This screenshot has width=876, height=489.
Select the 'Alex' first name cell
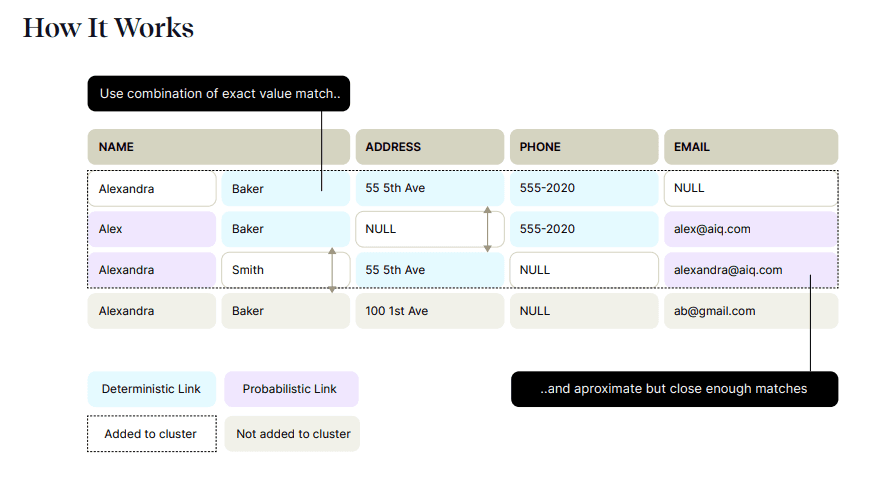coord(151,229)
